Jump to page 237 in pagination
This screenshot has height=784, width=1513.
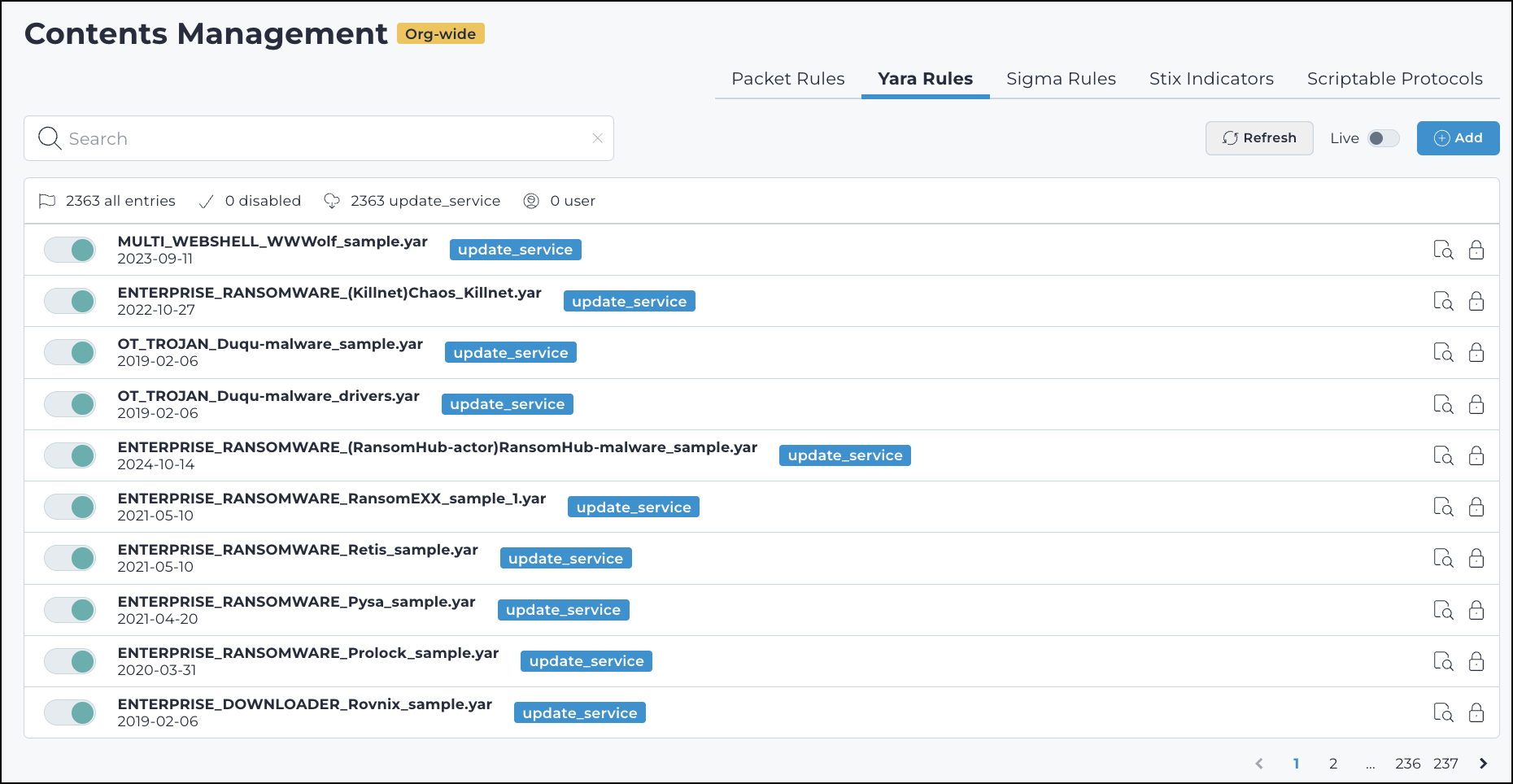click(1447, 764)
